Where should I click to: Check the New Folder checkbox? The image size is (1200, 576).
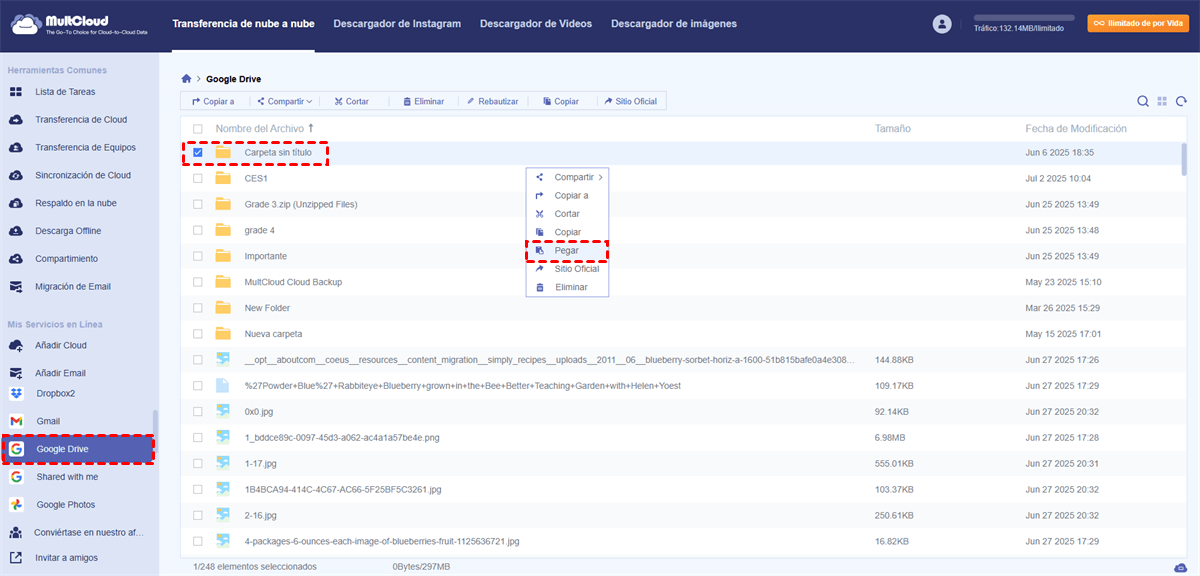tap(198, 309)
